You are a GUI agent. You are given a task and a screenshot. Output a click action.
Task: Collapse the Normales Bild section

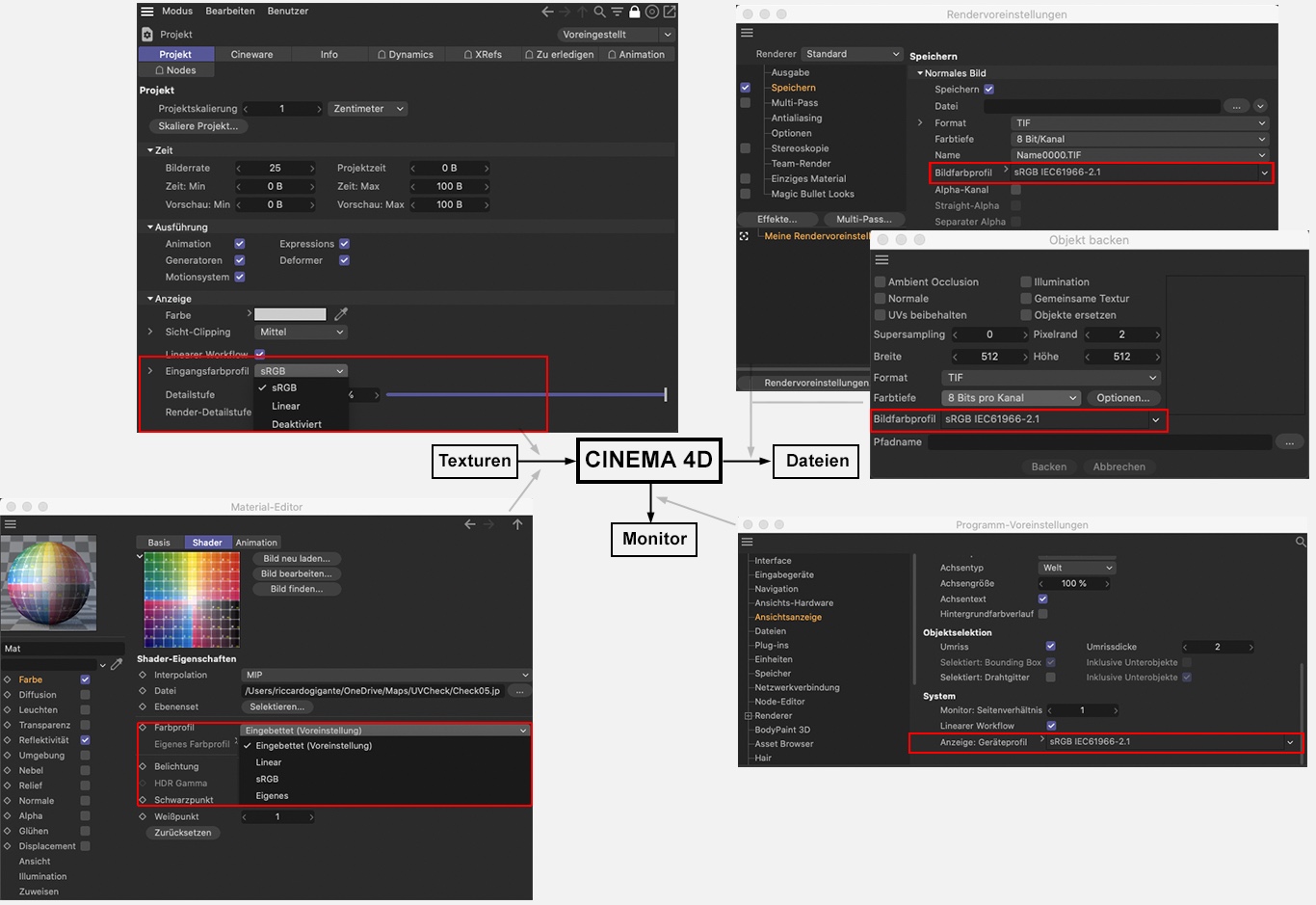(x=920, y=73)
